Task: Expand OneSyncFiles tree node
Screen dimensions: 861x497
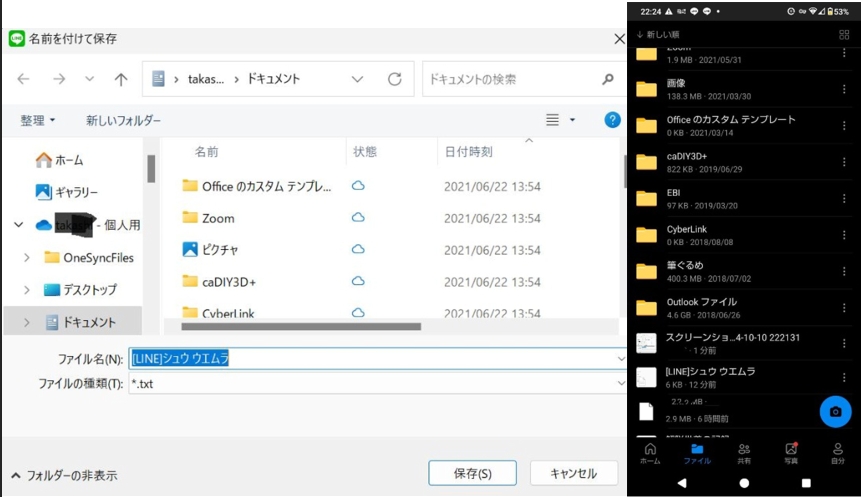Action: (x=26, y=257)
